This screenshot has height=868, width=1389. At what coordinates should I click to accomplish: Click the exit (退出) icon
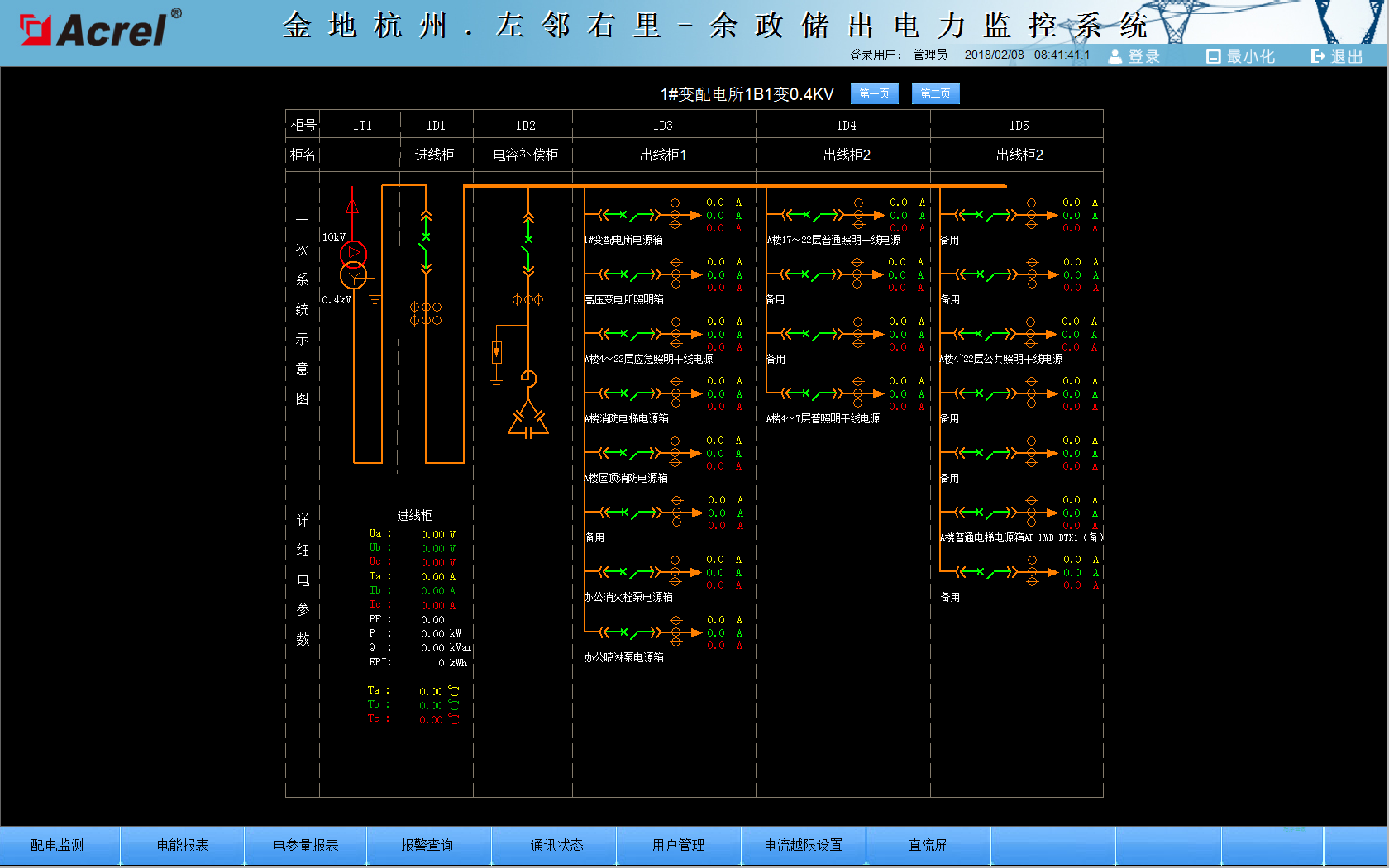(1318, 56)
